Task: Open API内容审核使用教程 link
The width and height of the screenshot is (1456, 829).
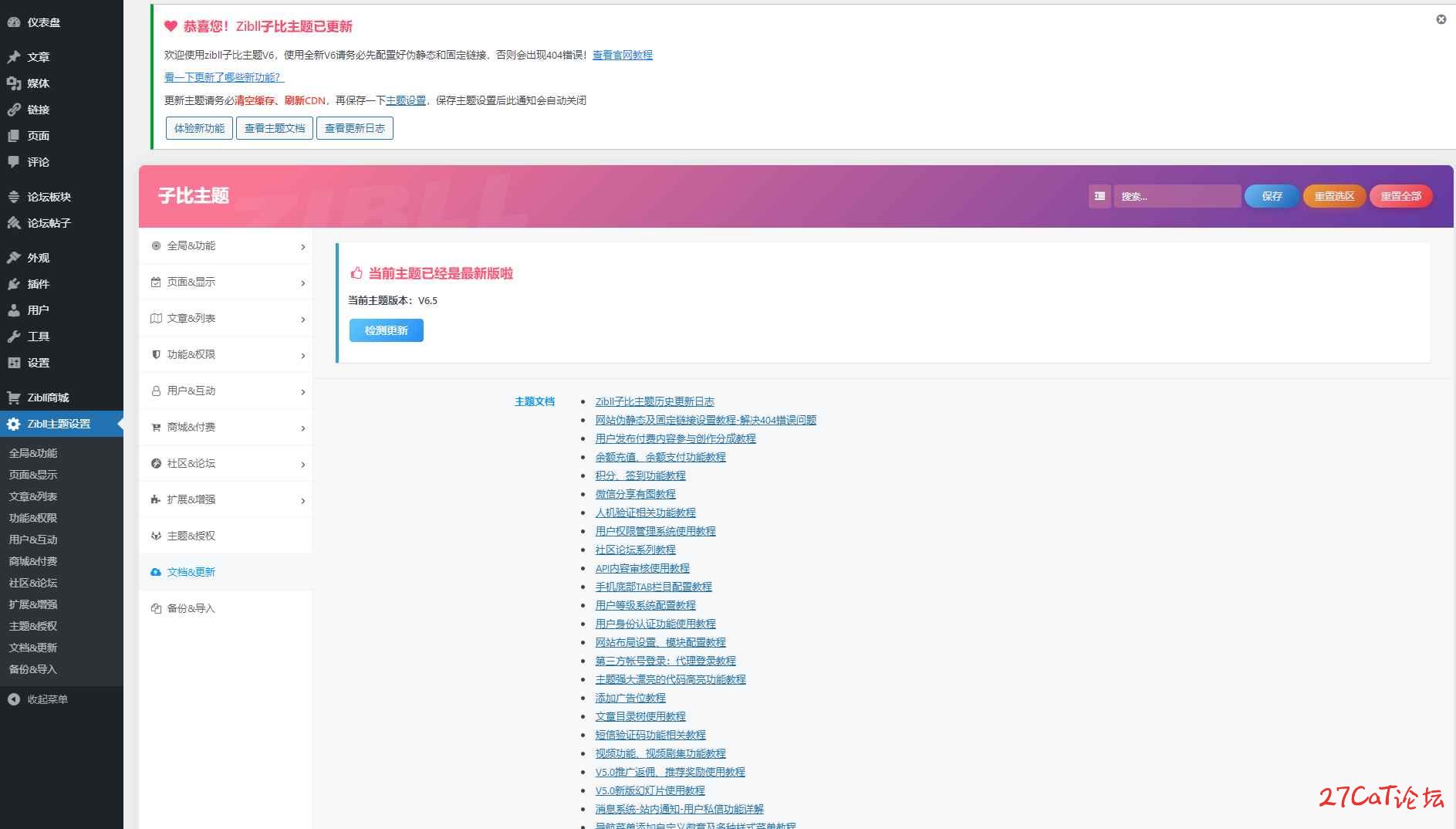Action: [642, 568]
